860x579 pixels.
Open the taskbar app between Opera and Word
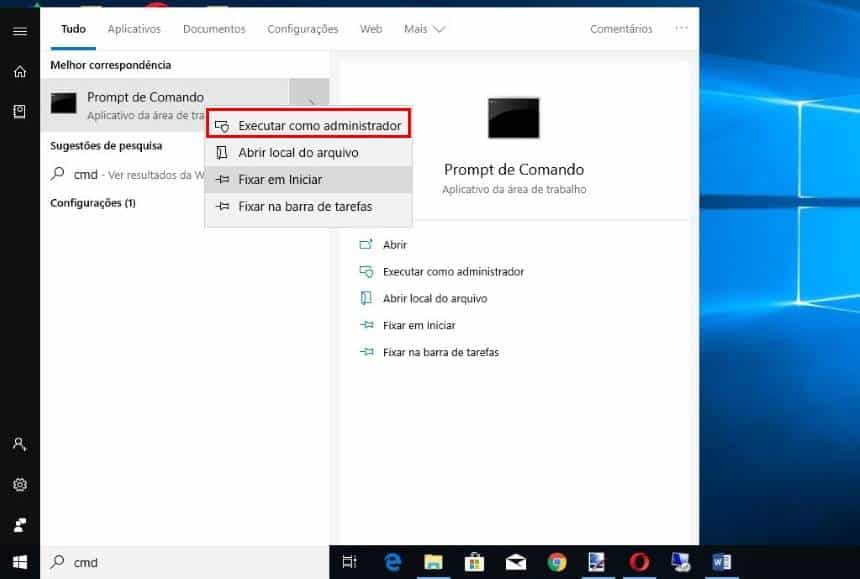coord(681,562)
